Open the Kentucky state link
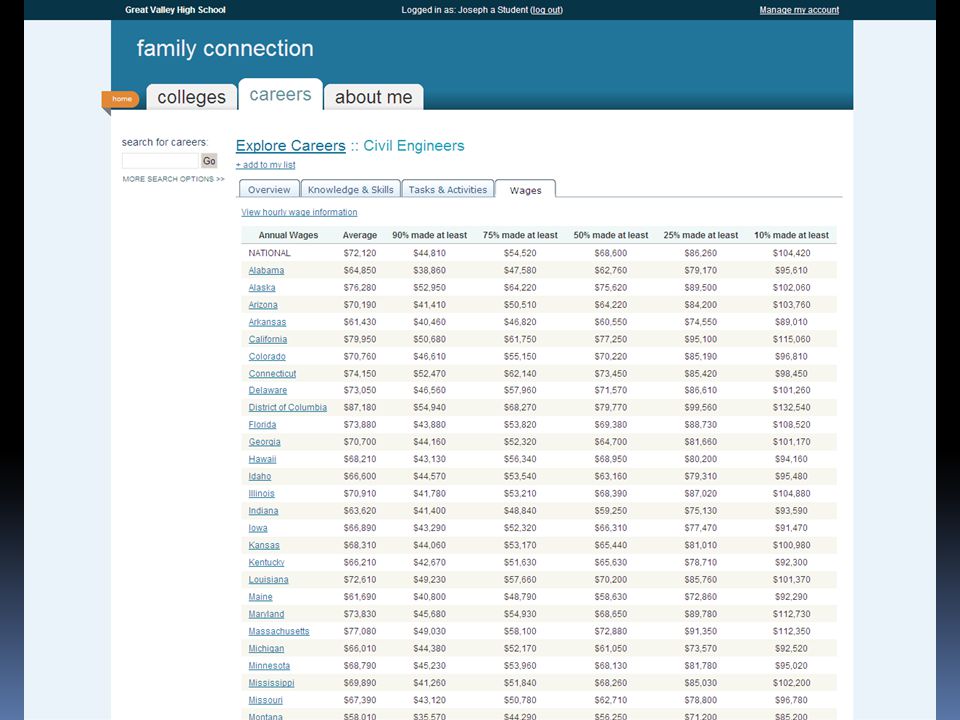The height and width of the screenshot is (720, 960). [x=266, y=562]
